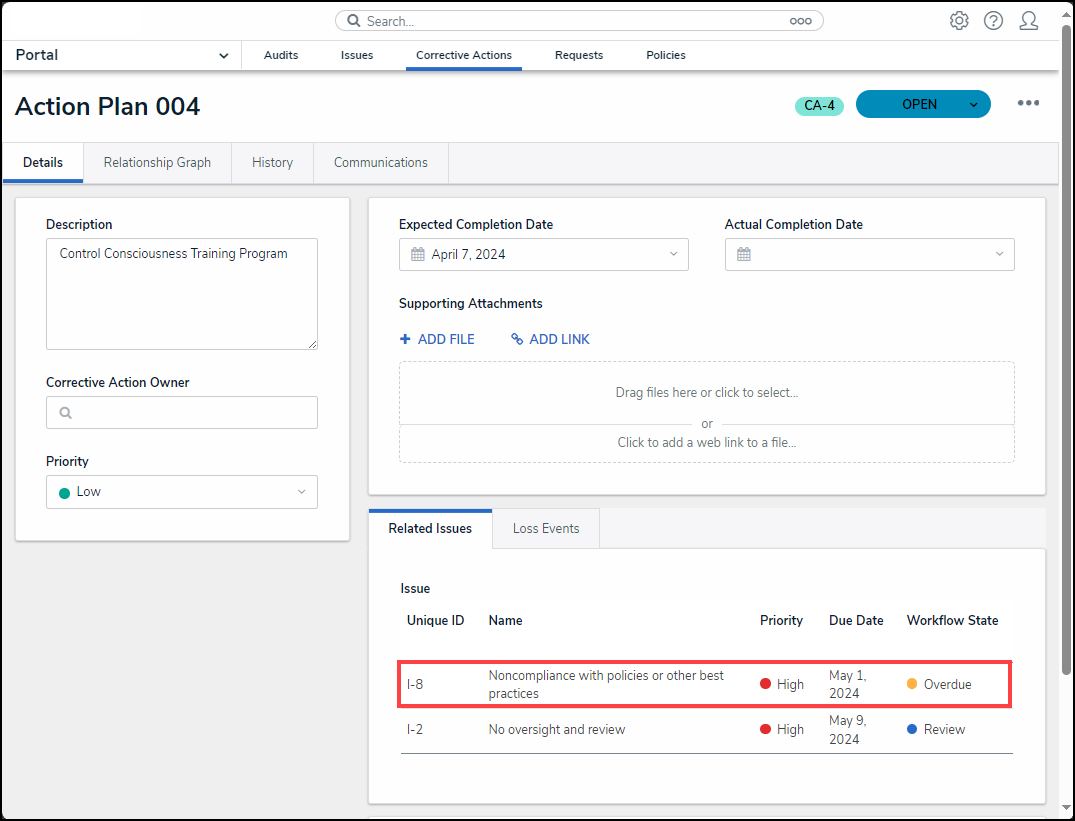The width and height of the screenshot is (1075, 821).
Task: Click the ADD LINK button
Action: tap(550, 340)
